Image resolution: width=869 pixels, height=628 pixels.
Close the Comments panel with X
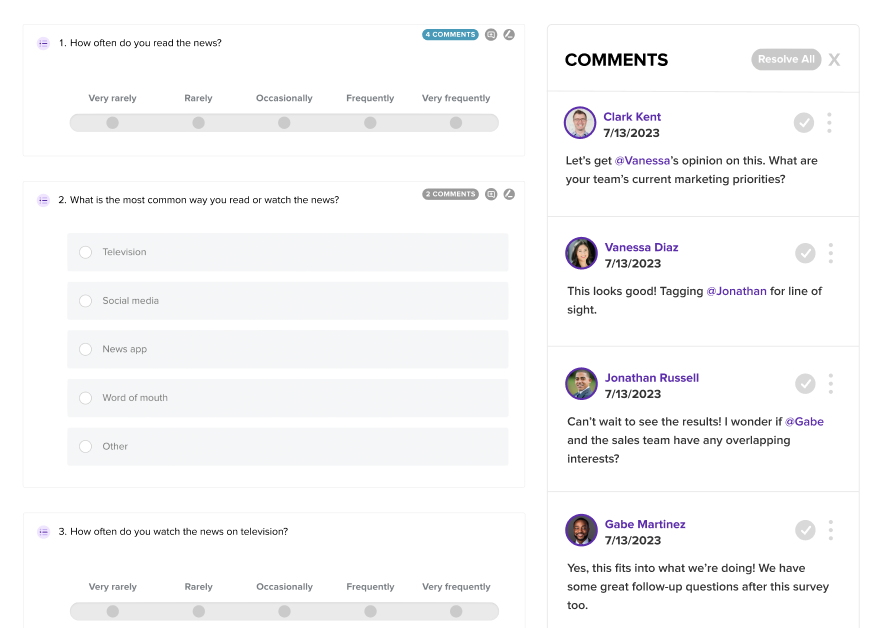(834, 60)
